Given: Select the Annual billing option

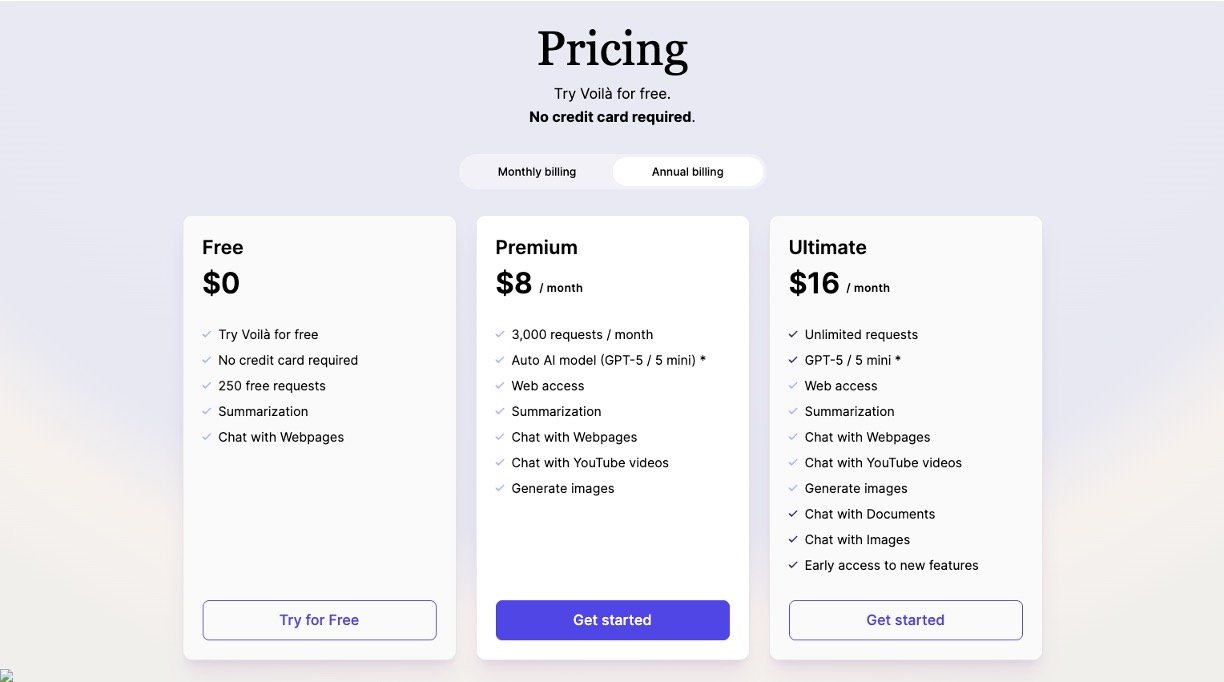Looking at the screenshot, I should tap(687, 172).
